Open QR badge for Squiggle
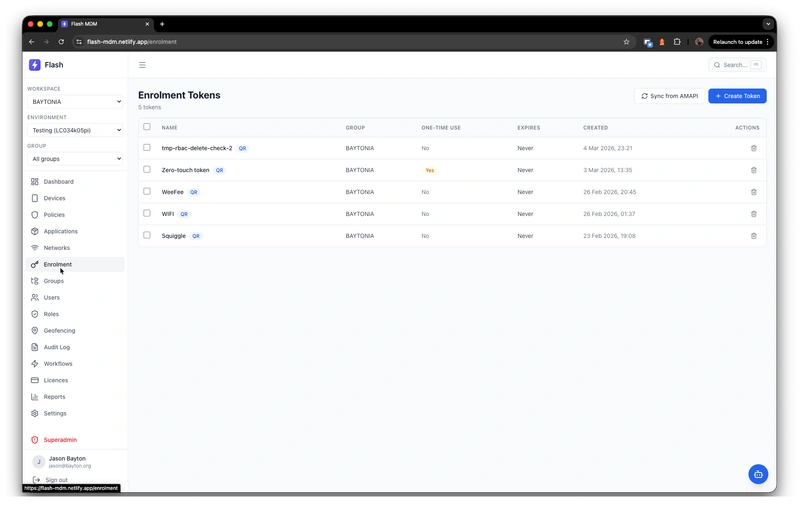The height and width of the screenshot is (523, 800). click(196, 236)
